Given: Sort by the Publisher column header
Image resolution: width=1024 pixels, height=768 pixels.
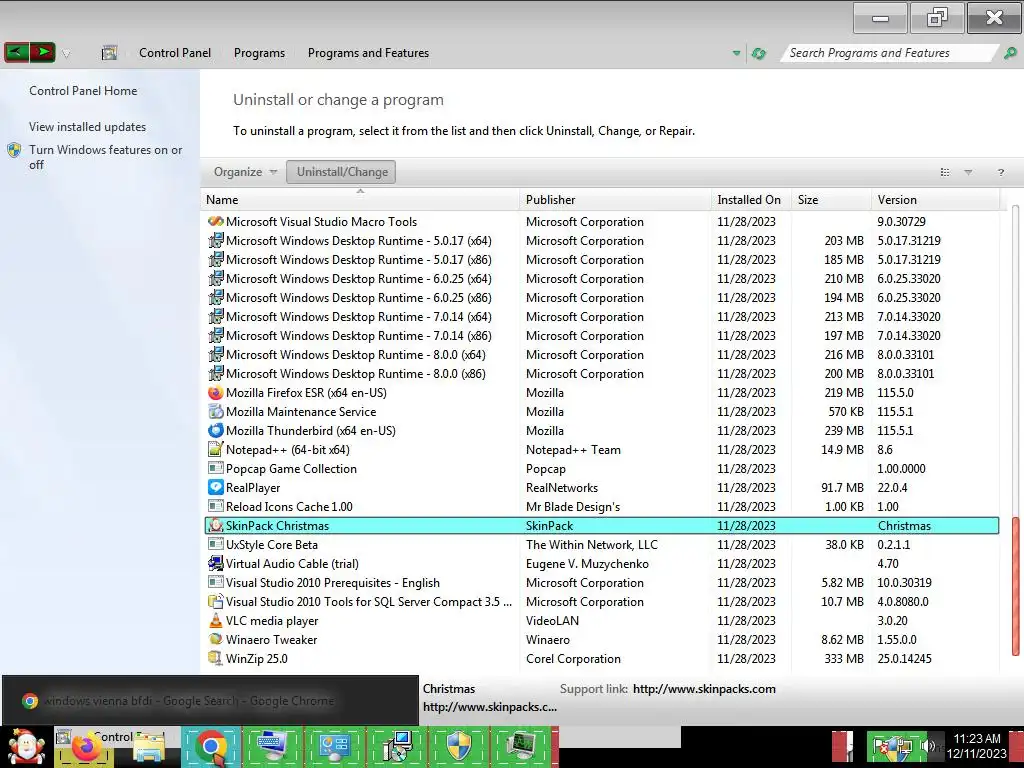Looking at the screenshot, I should pos(615,200).
